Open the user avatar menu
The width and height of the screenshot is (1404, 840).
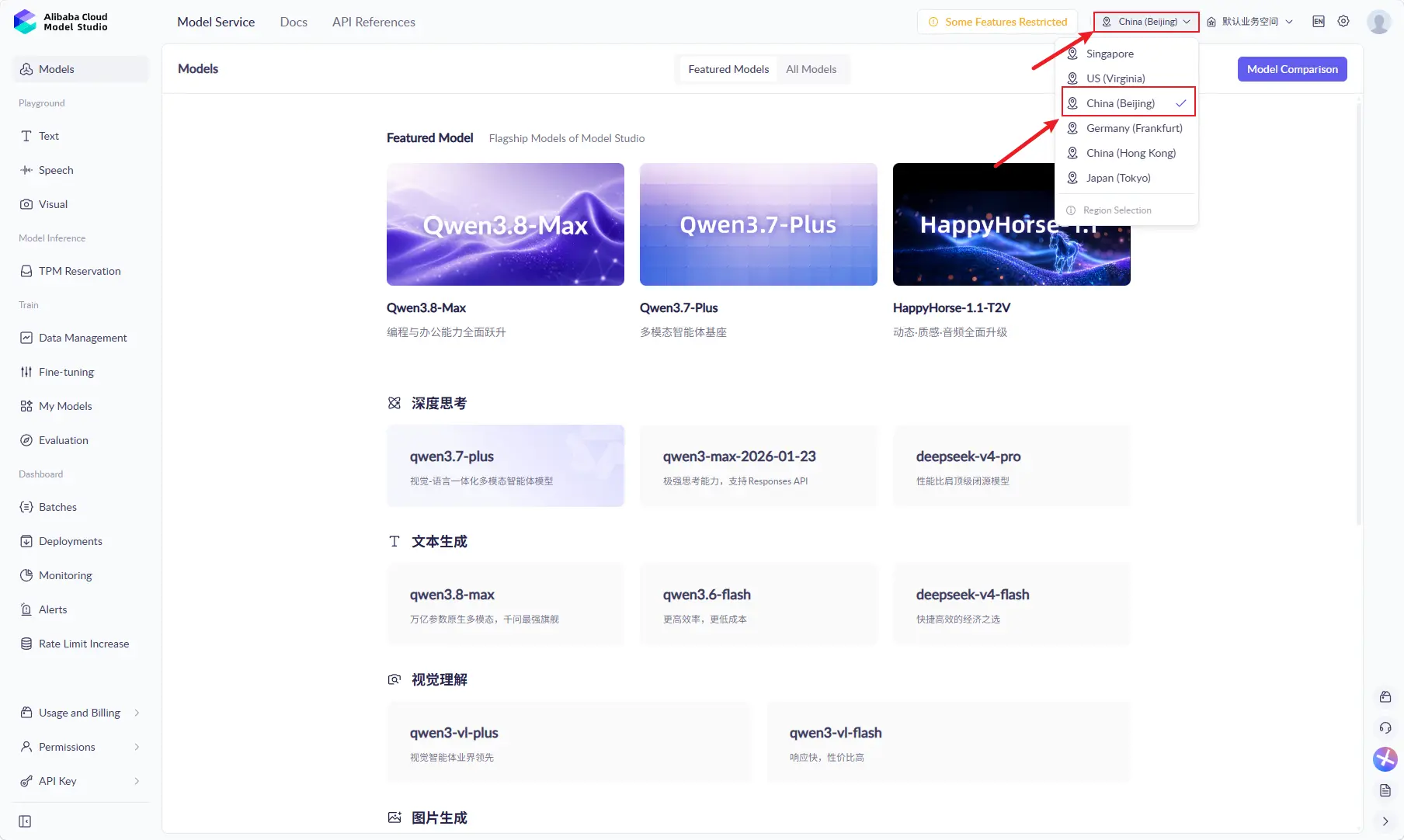coord(1379,22)
